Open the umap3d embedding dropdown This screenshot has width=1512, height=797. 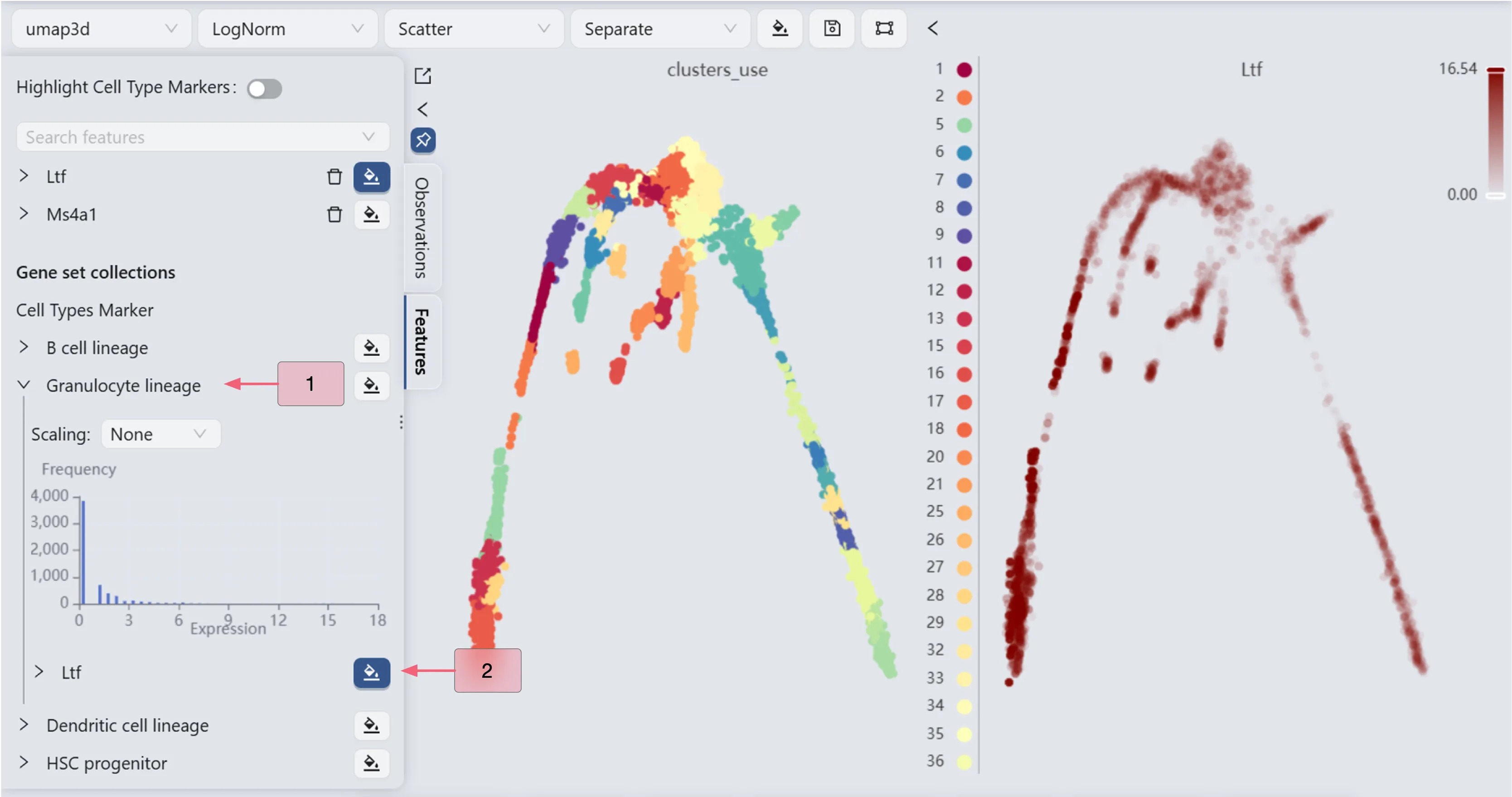click(101, 29)
